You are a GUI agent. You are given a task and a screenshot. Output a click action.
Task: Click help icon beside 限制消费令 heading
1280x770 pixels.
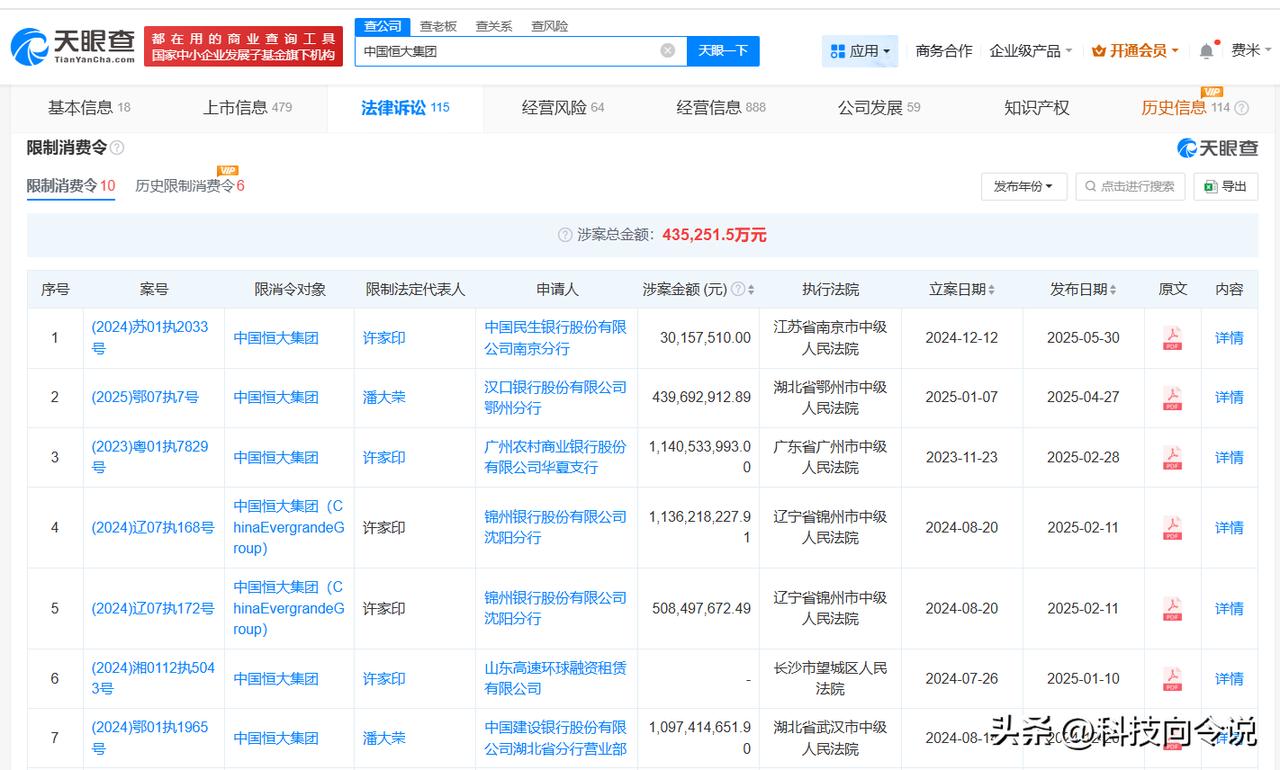click(117, 148)
